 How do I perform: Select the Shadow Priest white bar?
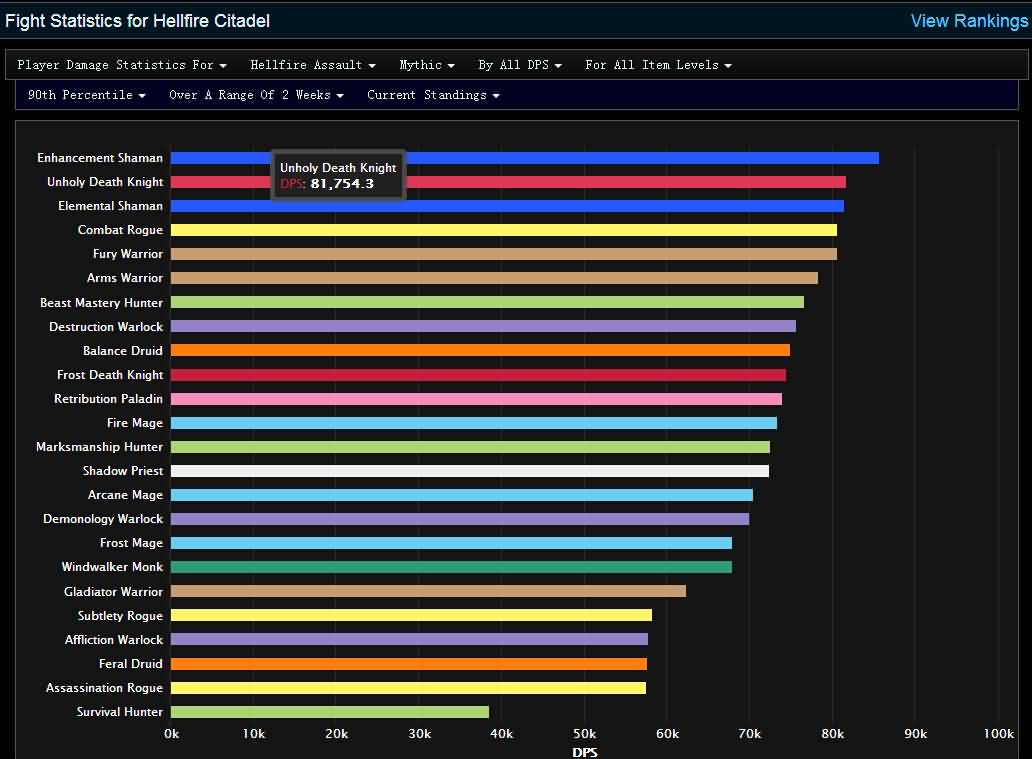[470, 471]
